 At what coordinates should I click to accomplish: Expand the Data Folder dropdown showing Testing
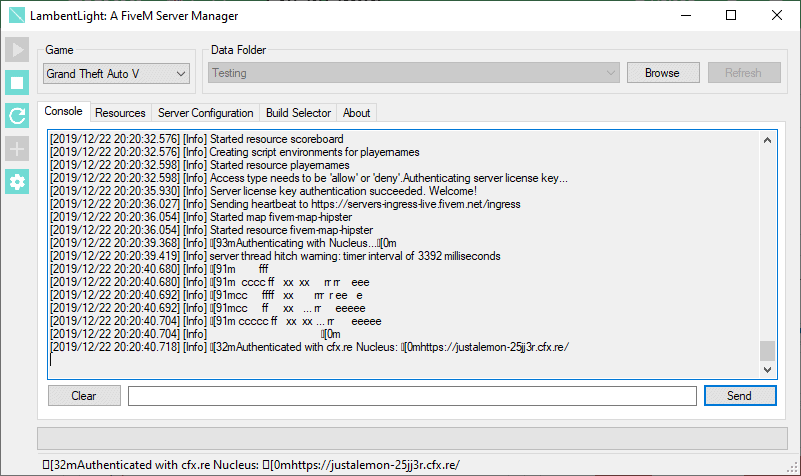tap(413, 73)
